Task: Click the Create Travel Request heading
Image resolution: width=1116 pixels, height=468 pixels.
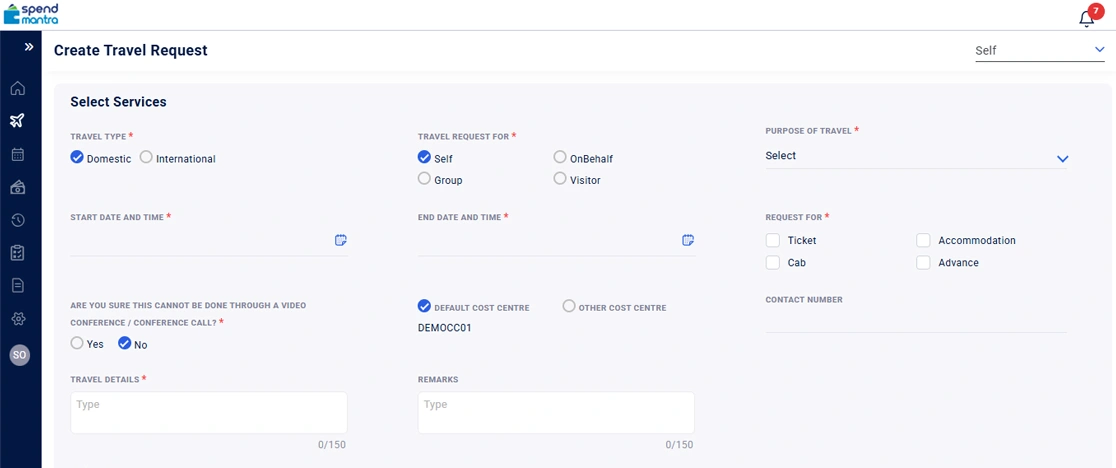Action: [131, 50]
